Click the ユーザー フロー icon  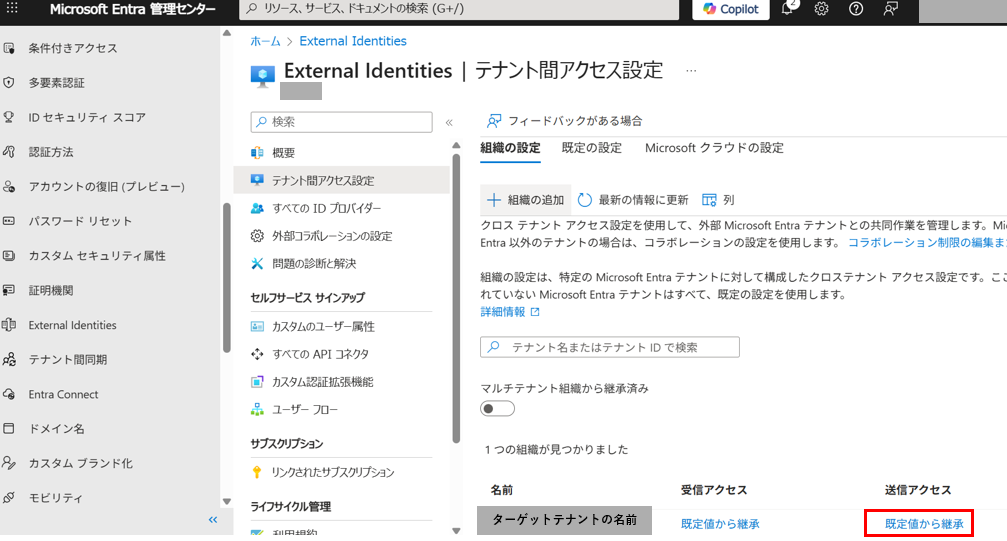click(257, 409)
